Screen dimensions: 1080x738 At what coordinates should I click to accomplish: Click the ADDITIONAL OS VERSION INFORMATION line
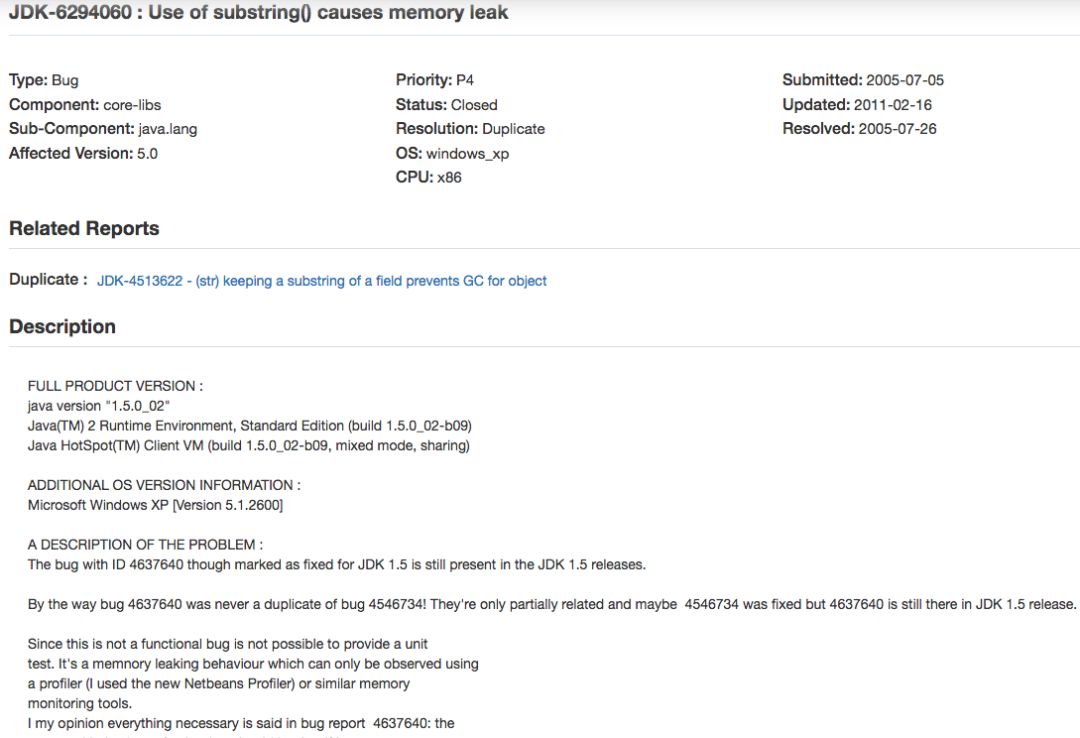pyautogui.click(x=164, y=485)
